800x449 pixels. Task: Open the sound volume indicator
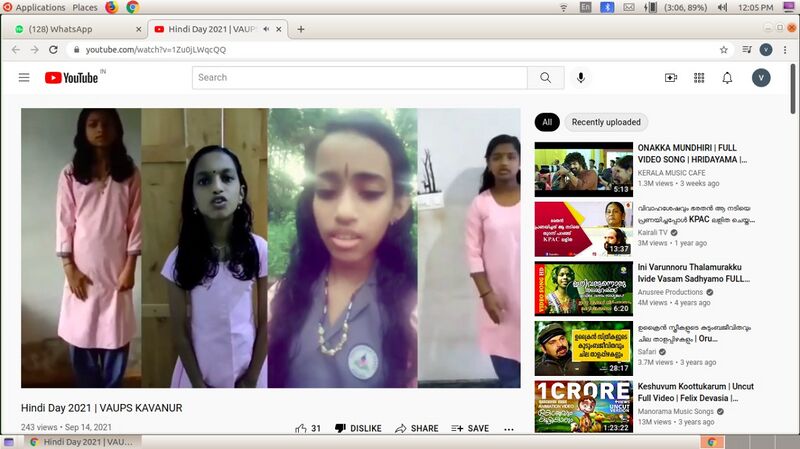tap(722, 7)
